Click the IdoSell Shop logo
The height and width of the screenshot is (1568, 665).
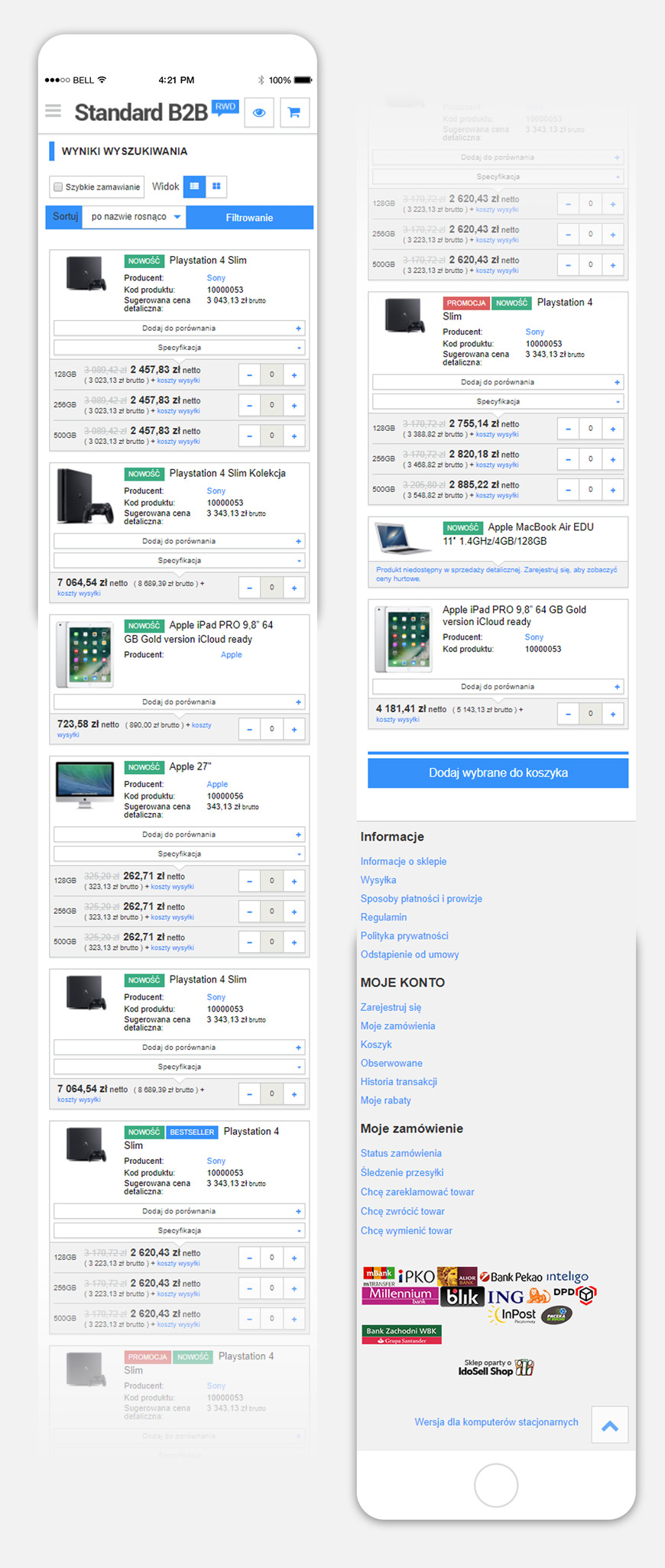click(x=495, y=1368)
